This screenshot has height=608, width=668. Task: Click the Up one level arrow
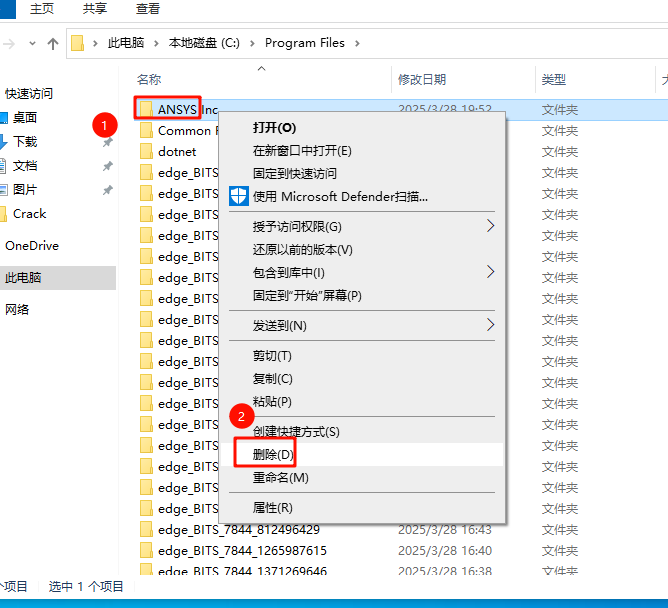coord(53,43)
